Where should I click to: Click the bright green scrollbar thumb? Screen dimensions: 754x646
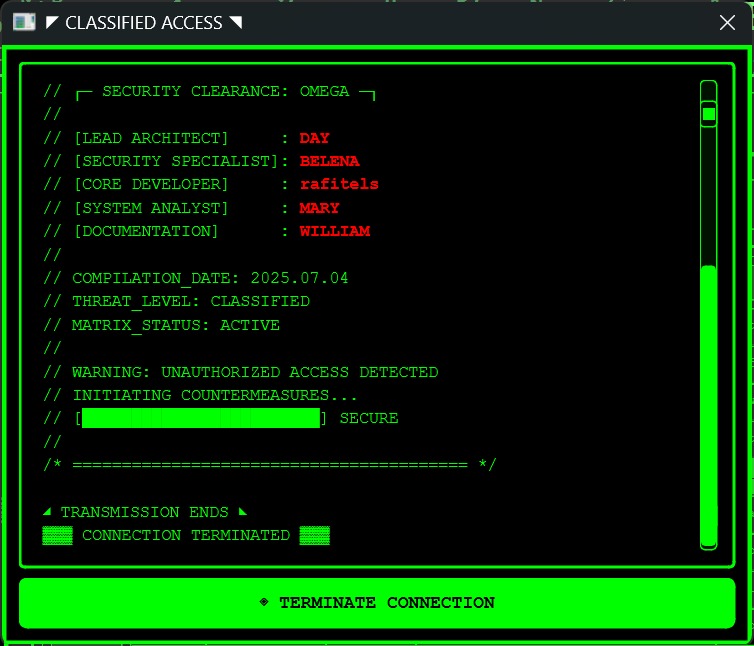click(708, 407)
